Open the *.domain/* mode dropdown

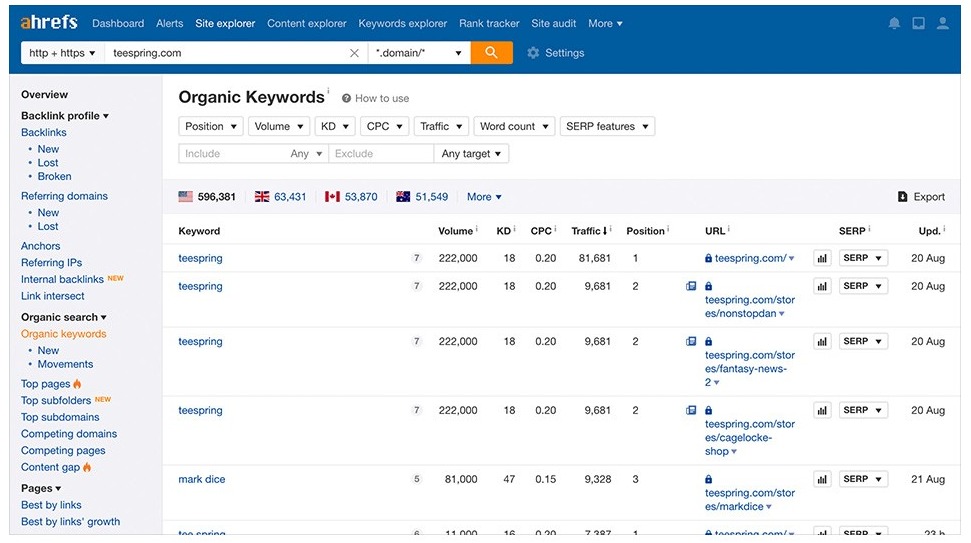(x=419, y=53)
